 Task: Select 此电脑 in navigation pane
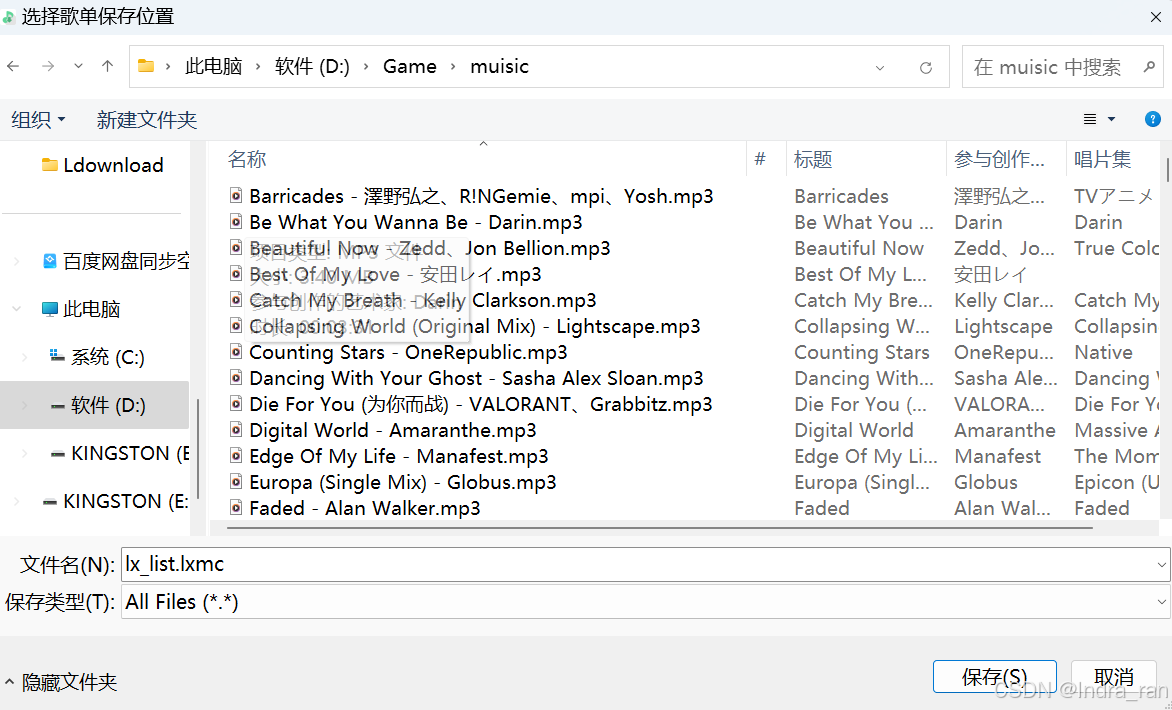point(81,309)
